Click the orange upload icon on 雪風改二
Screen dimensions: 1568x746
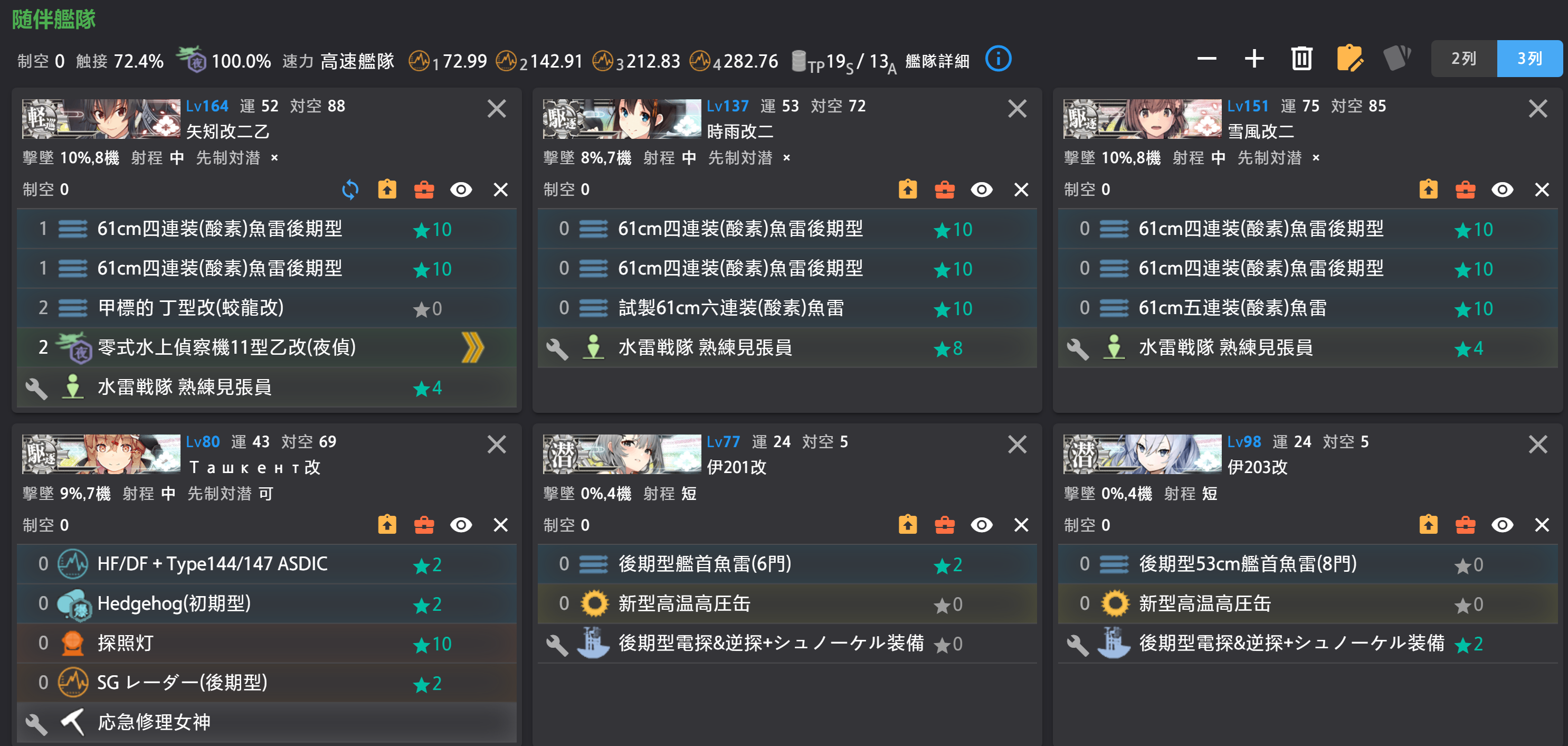click(x=1429, y=190)
